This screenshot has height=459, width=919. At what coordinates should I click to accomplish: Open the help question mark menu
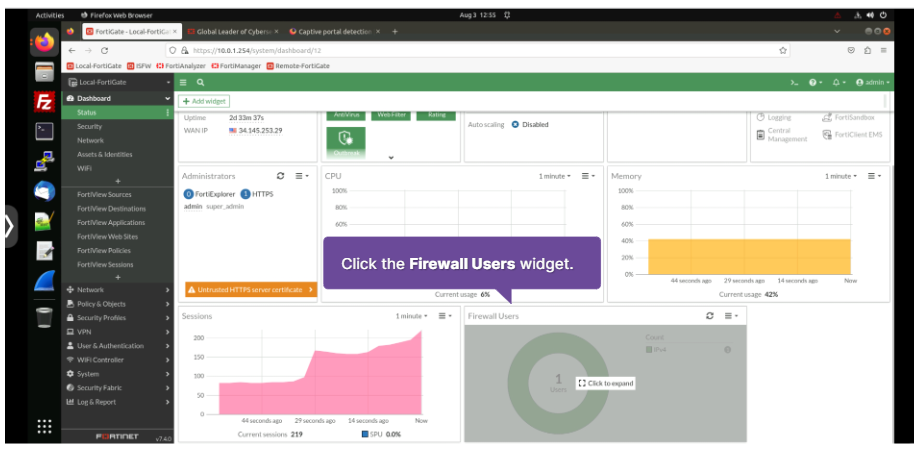[815, 83]
